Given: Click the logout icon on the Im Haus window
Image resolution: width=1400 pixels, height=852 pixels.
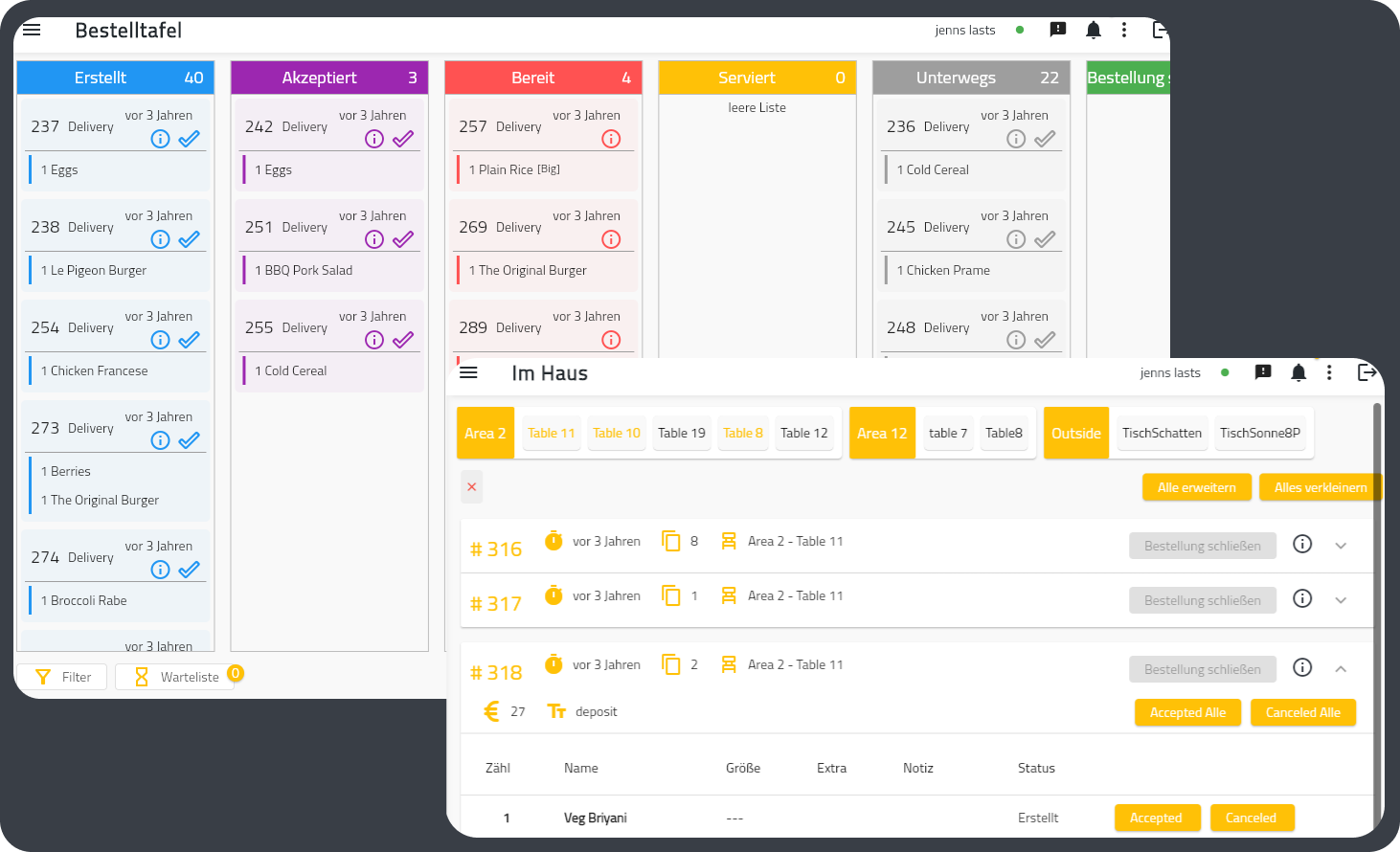Looking at the screenshot, I should 1367,373.
